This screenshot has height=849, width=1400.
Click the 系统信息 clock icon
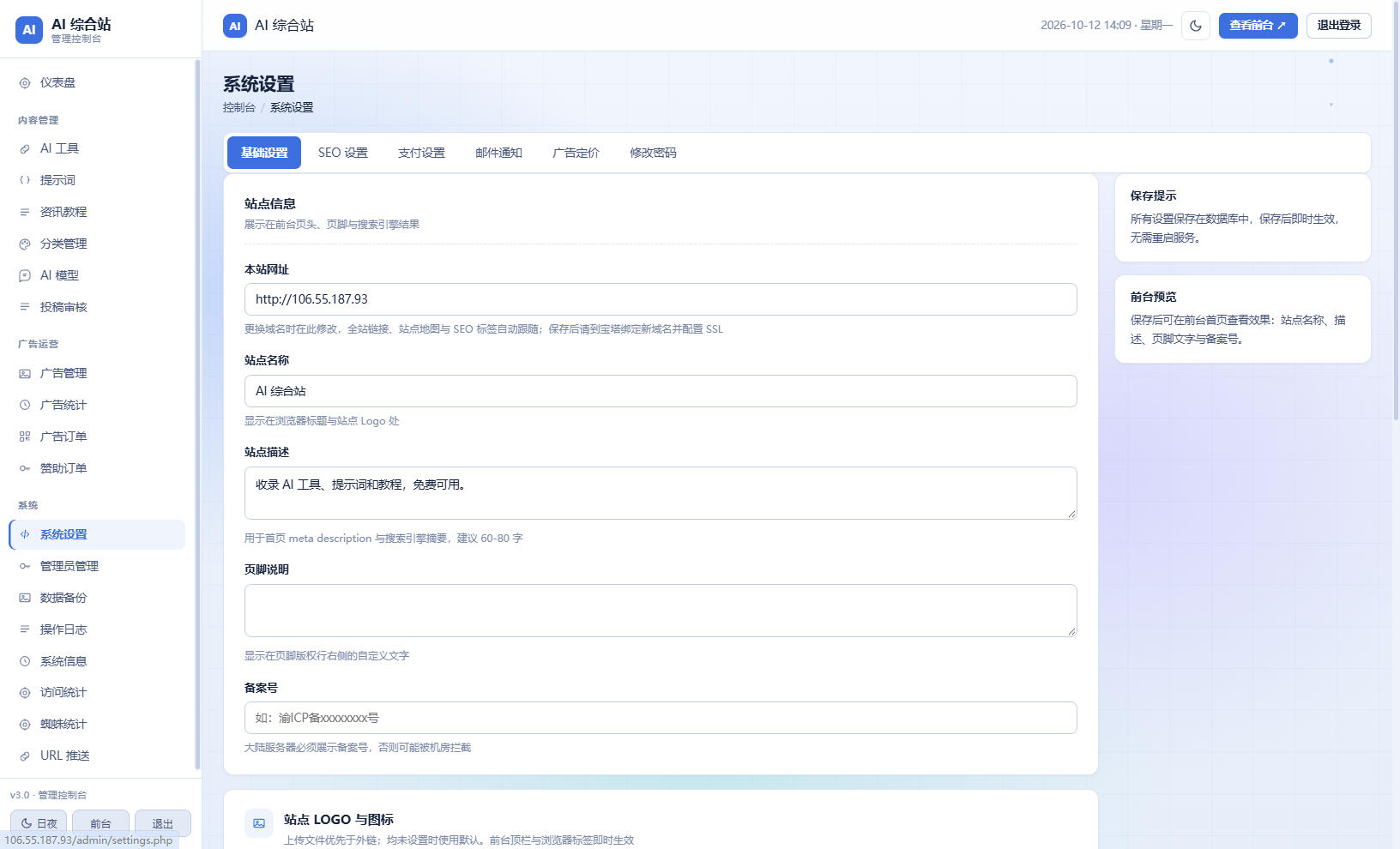25,662
